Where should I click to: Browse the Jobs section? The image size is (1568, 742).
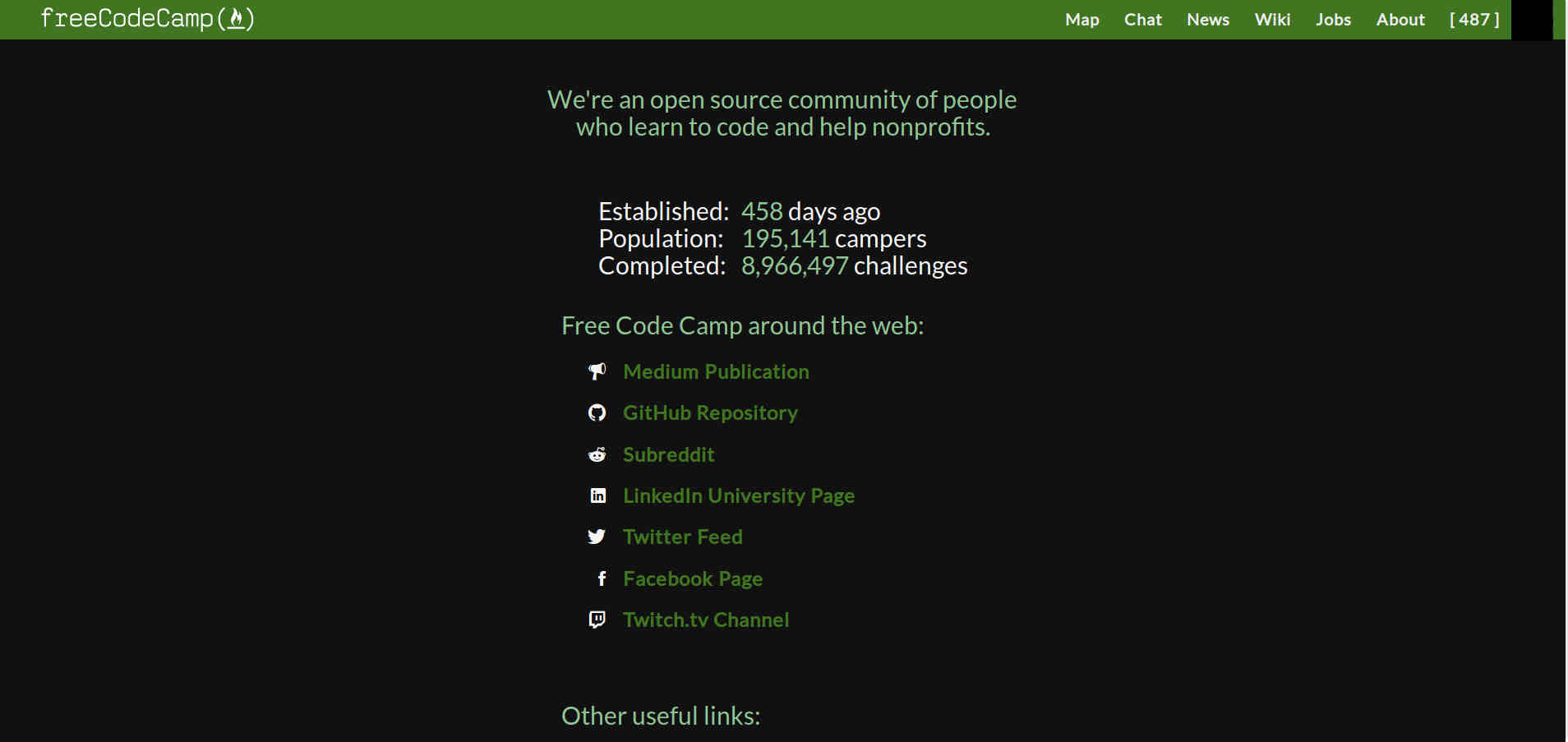point(1333,19)
